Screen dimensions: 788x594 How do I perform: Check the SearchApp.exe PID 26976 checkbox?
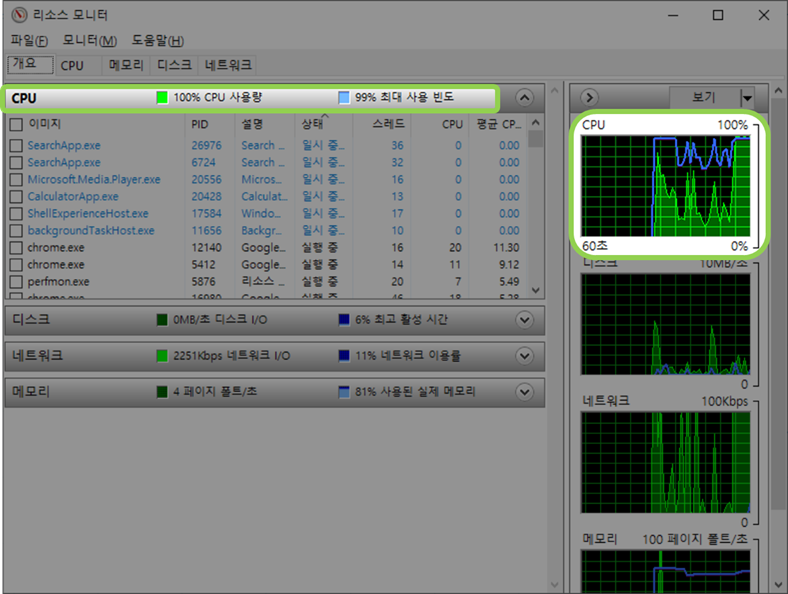[16, 145]
